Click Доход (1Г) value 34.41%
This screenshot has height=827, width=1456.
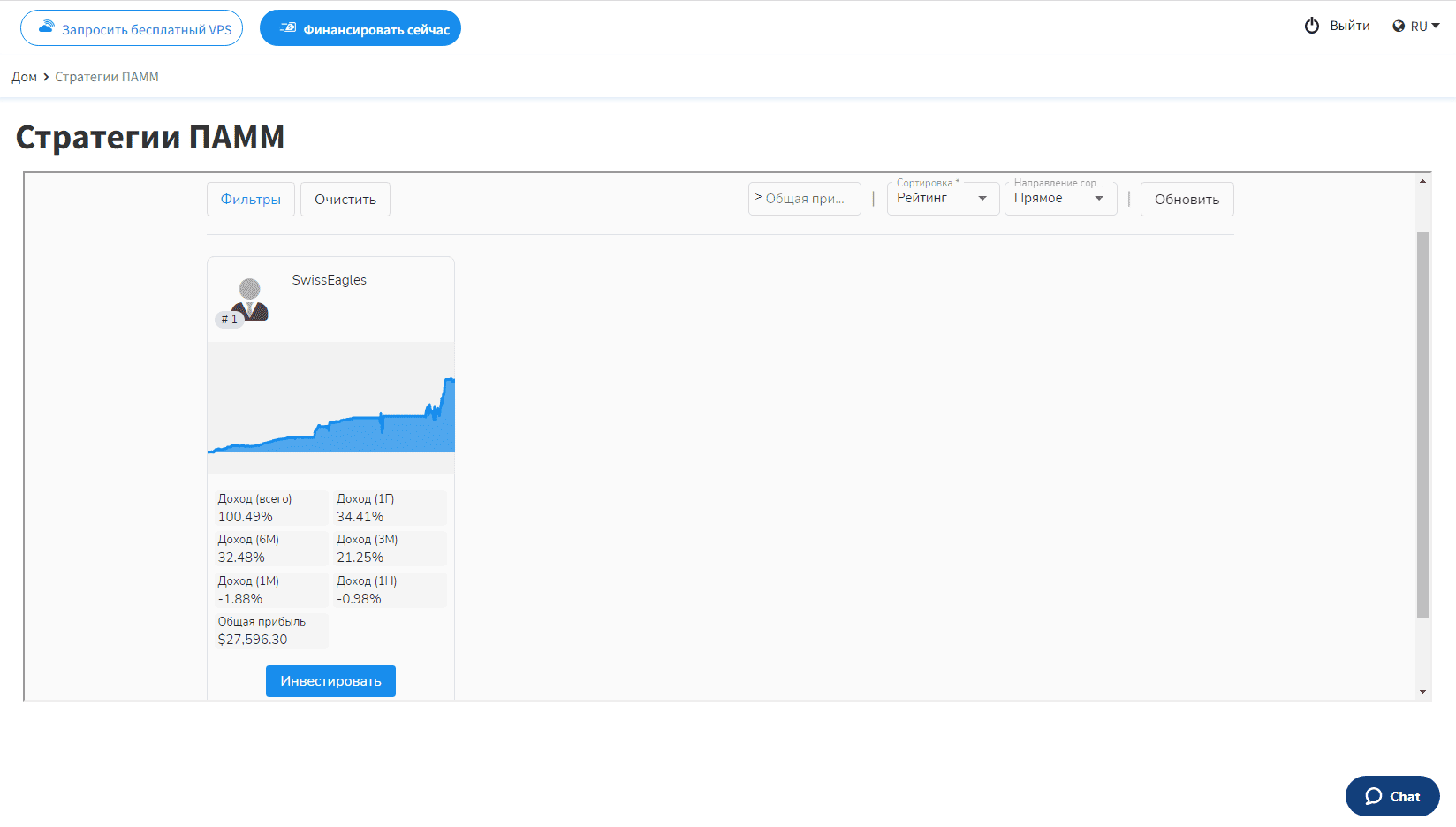(360, 517)
